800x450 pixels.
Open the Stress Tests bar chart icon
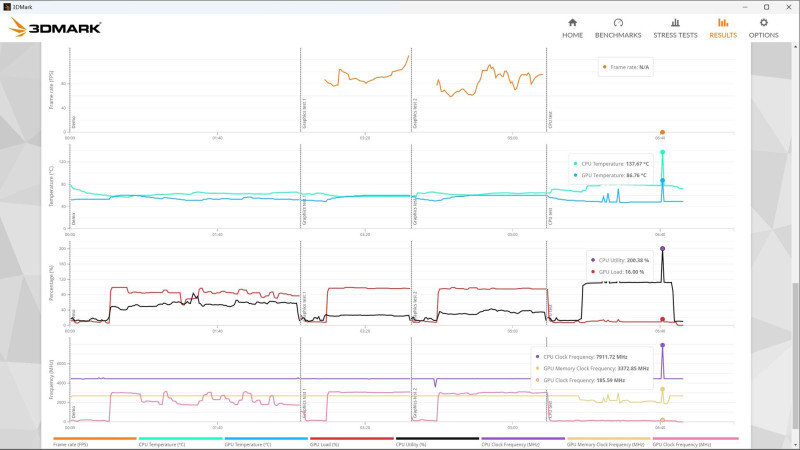(x=675, y=22)
